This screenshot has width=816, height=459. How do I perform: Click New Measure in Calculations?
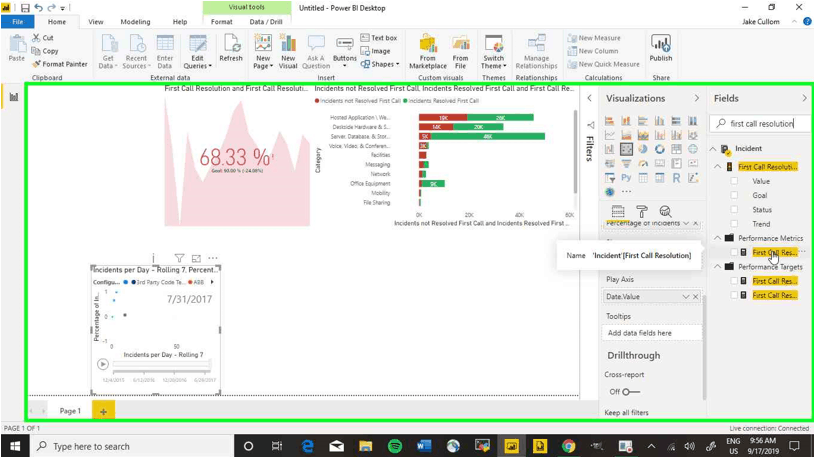click(594, 38)
